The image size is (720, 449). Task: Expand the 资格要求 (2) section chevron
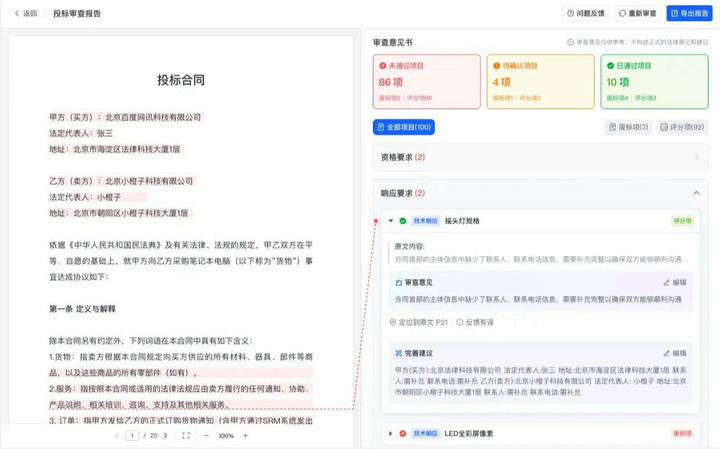pyautogui.click(x=697, y=157)
